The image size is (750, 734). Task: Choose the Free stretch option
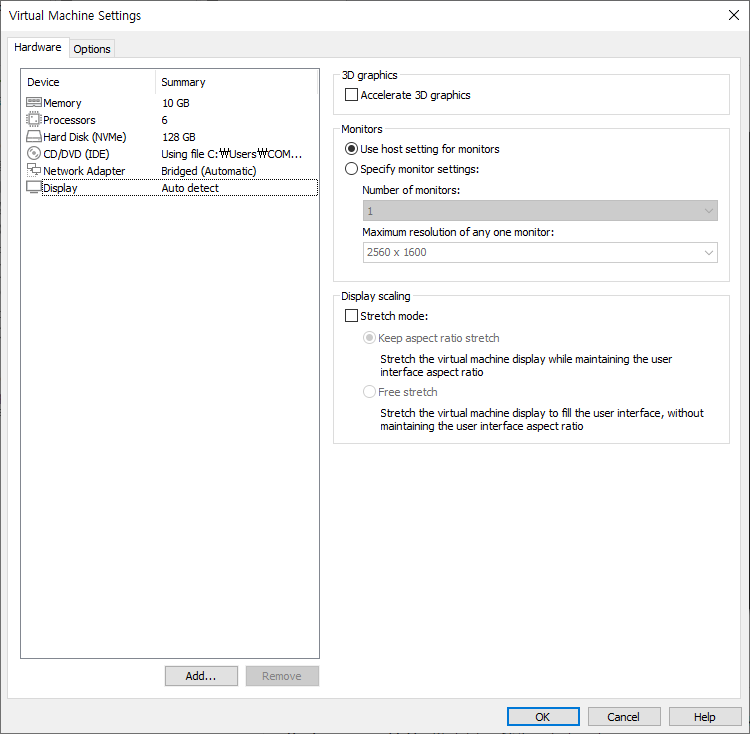pos(369,392)
